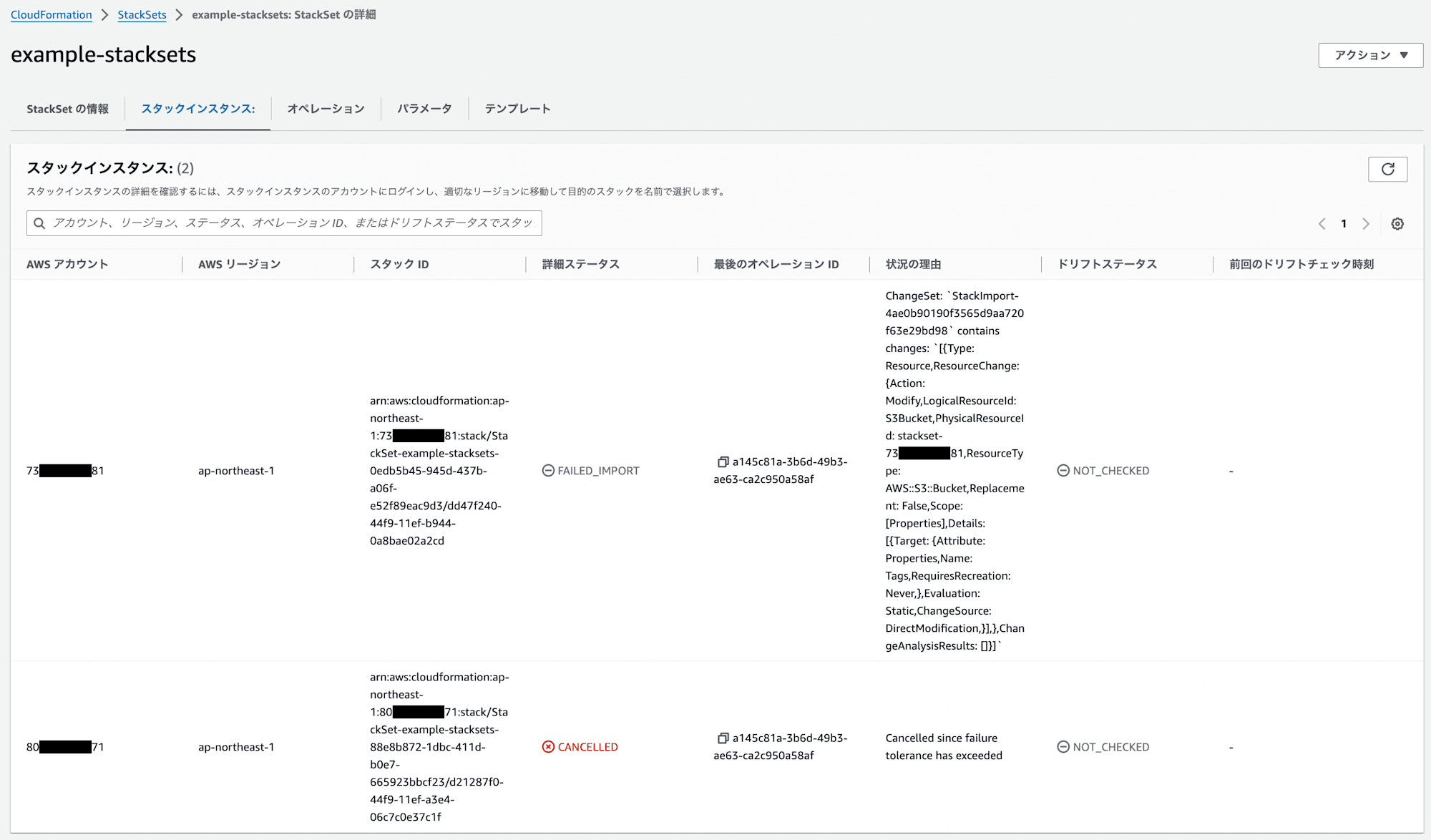The height and width of the screenshot is (840, 1431).
Task: Click FAILED_IMPORT status text
Action: [x=598, y=471]
